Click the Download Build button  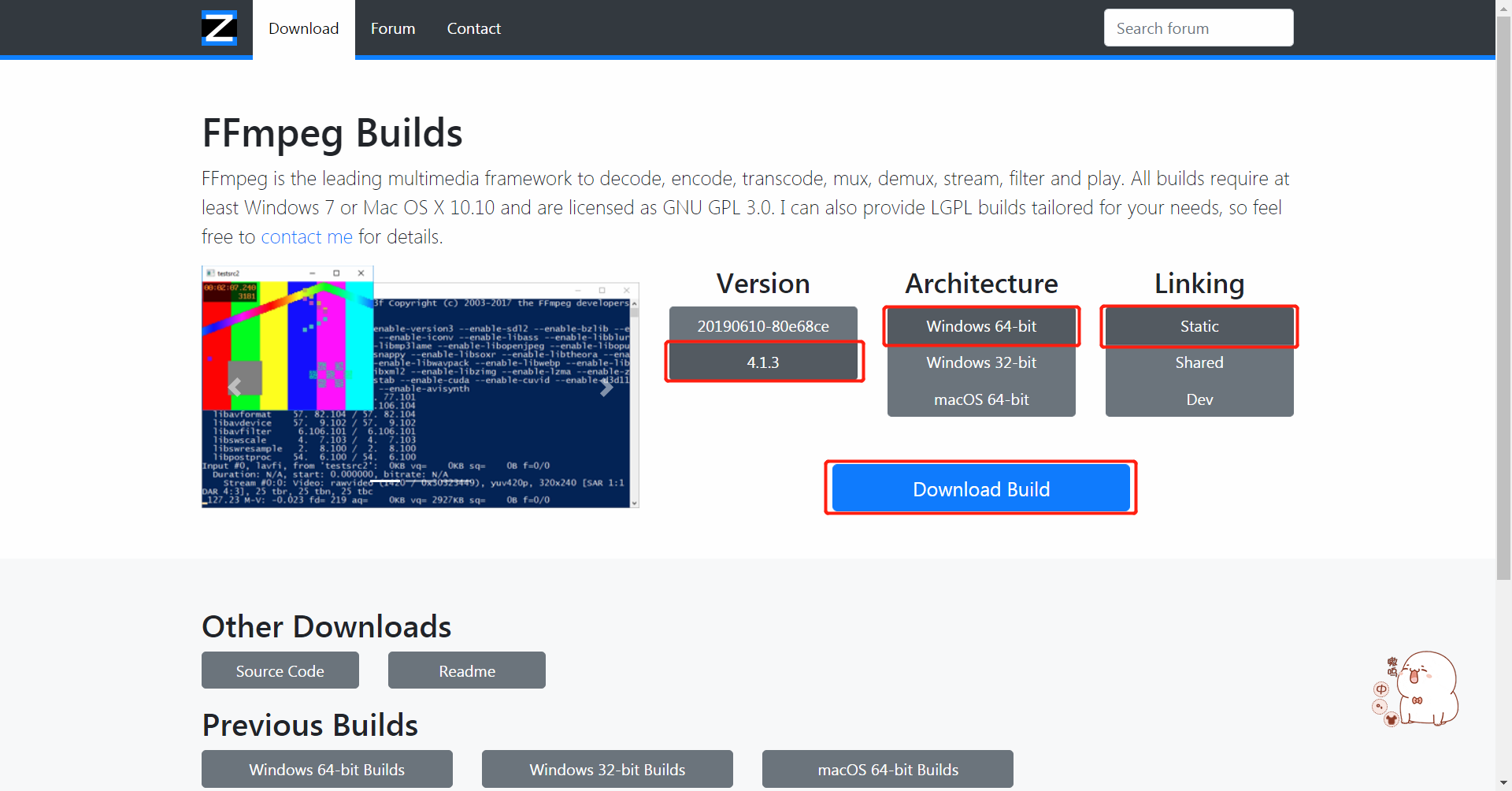981,488
